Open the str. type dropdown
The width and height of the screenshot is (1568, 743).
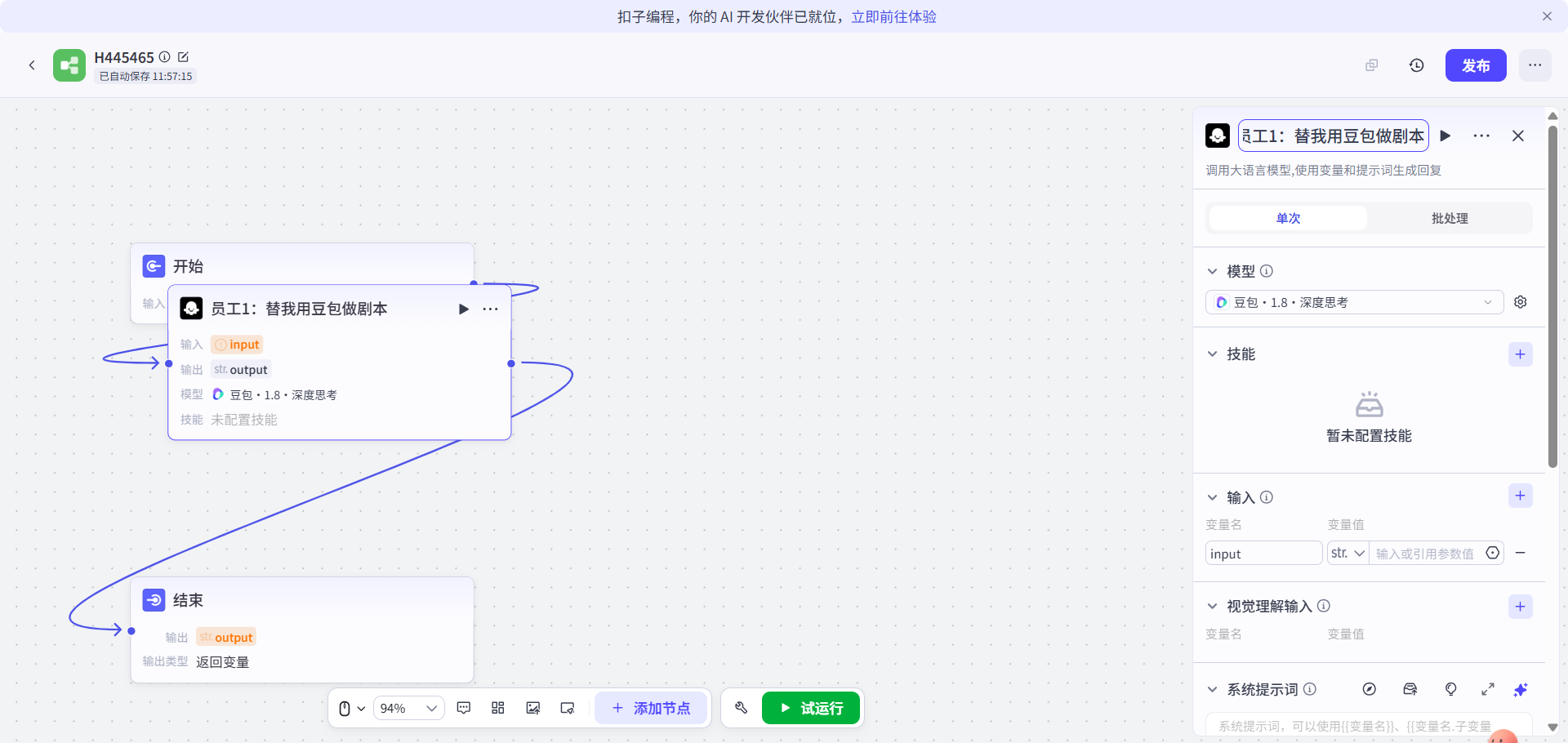coord(1348,554)
